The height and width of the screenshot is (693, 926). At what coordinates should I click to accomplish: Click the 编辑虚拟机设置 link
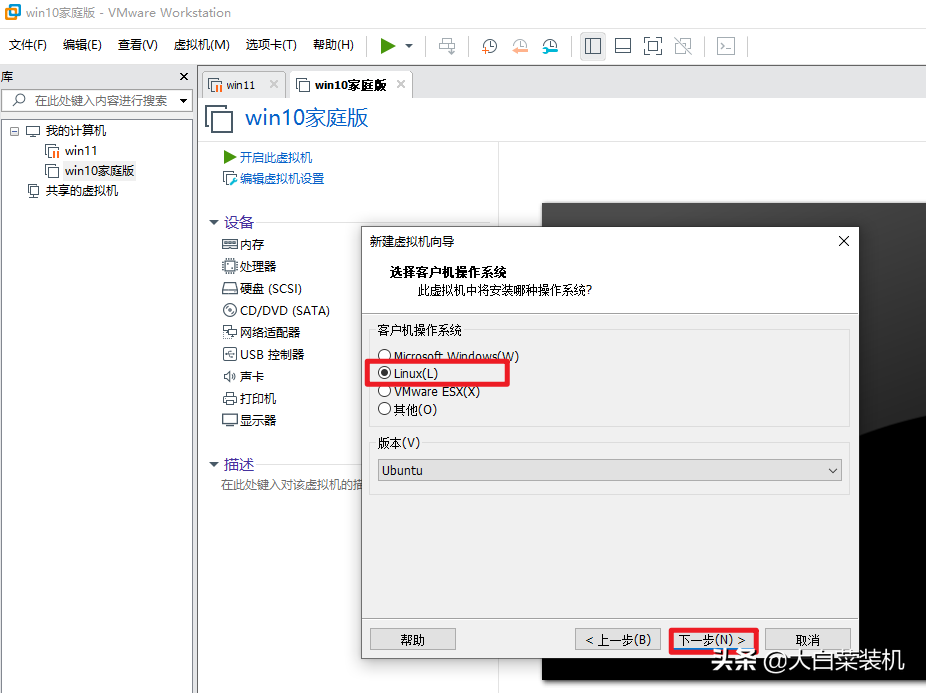[x=282, y=178]
